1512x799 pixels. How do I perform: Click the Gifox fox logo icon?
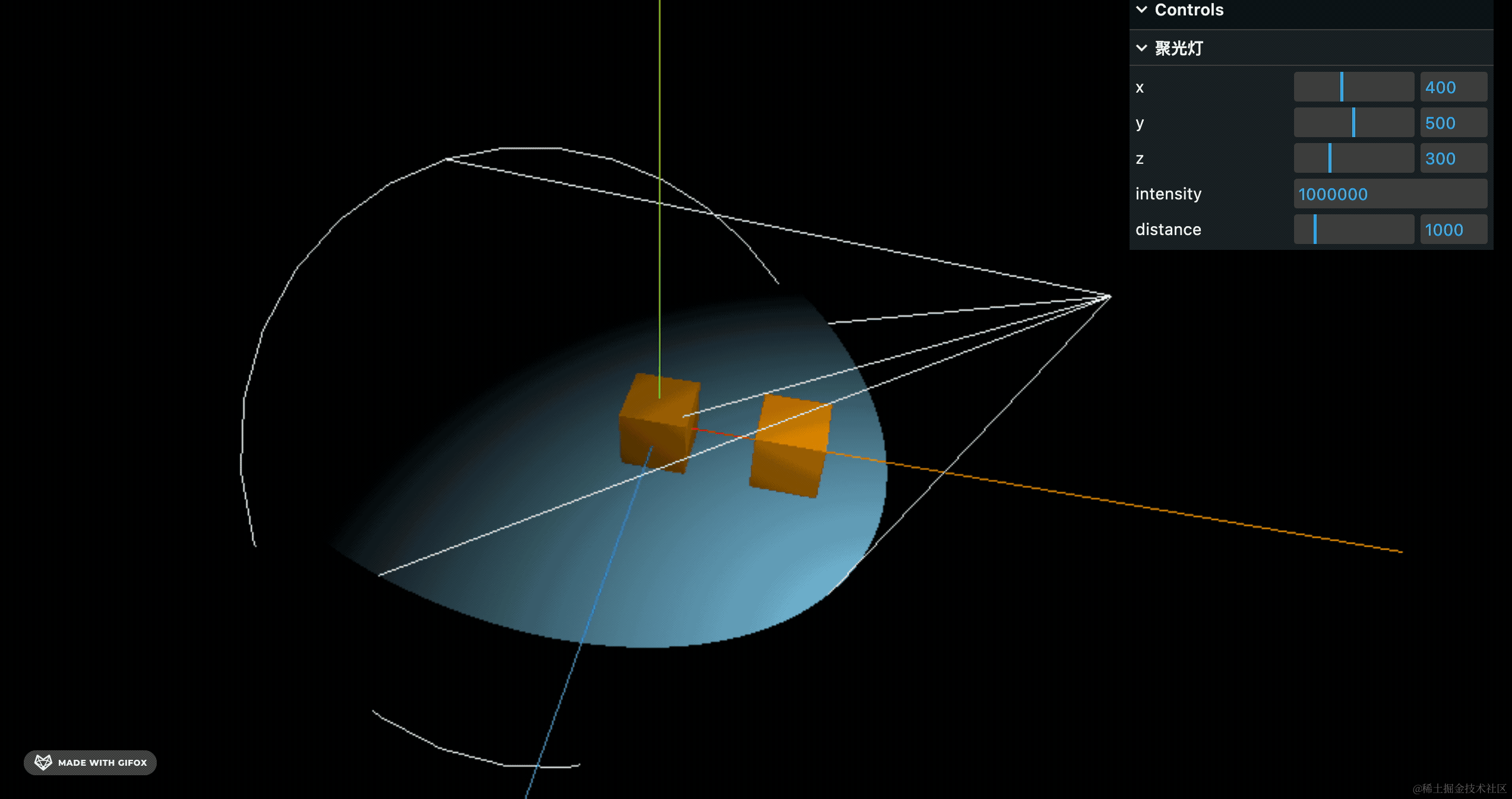click(x=43, y=762)
